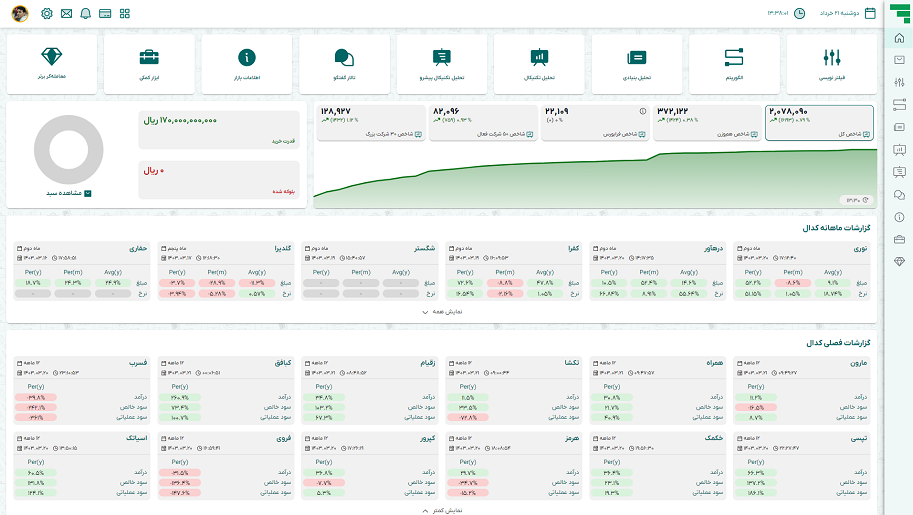Image resolution: width=913 pixels, height=515 pixels.
Task: Open the معامله‌گر برتر diamond tile
Action: (52, 64)
